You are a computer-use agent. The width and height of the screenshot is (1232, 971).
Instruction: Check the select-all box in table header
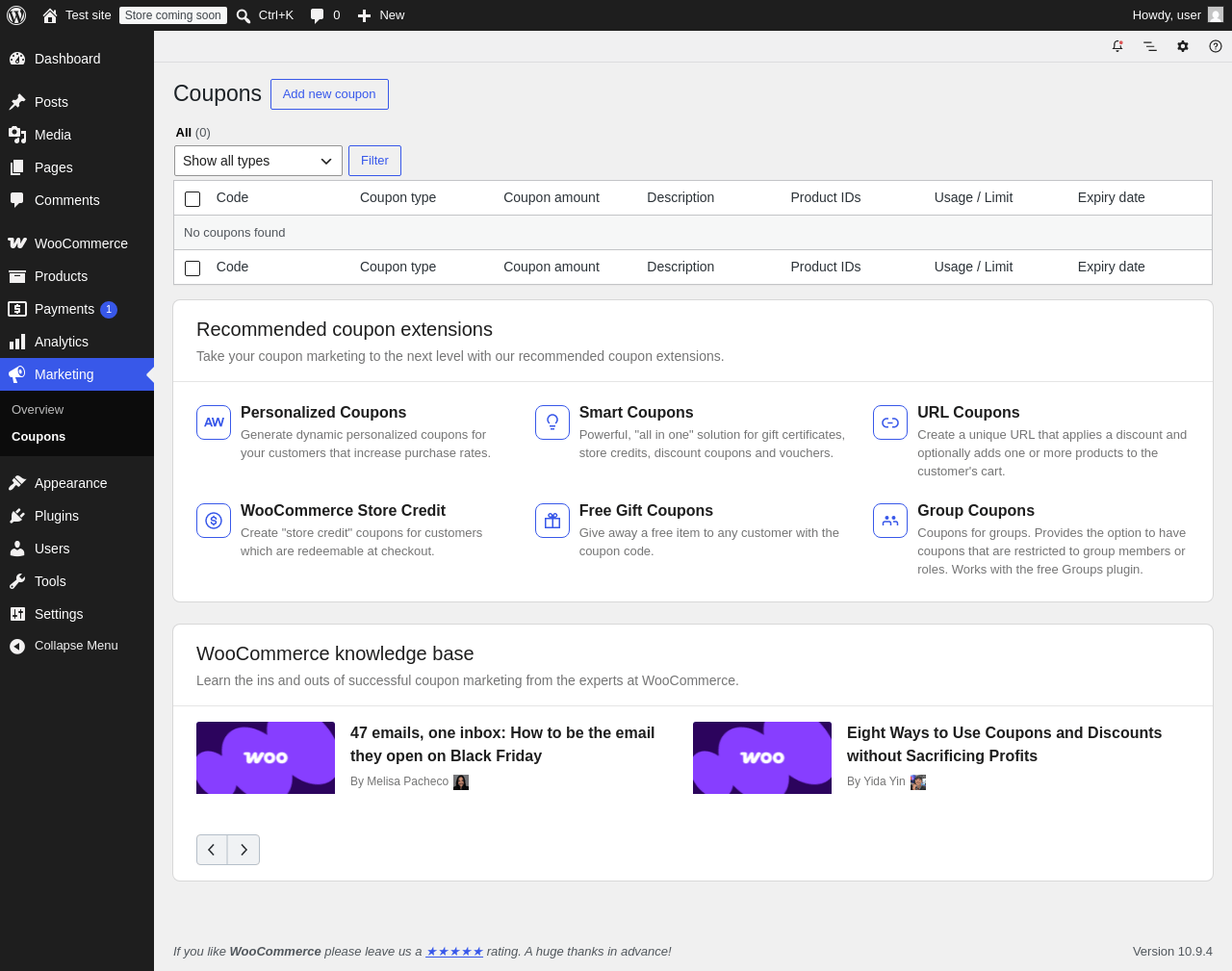192,198
